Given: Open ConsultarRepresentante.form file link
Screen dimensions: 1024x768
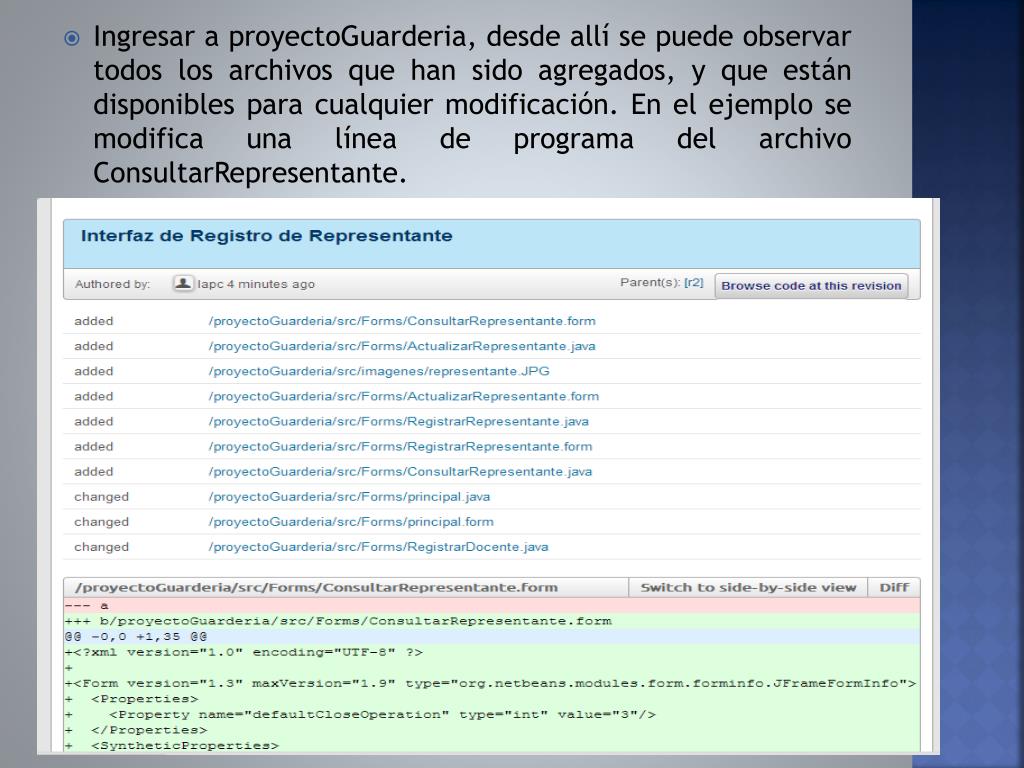Looking at the screenshot, I should pos(402,321).
